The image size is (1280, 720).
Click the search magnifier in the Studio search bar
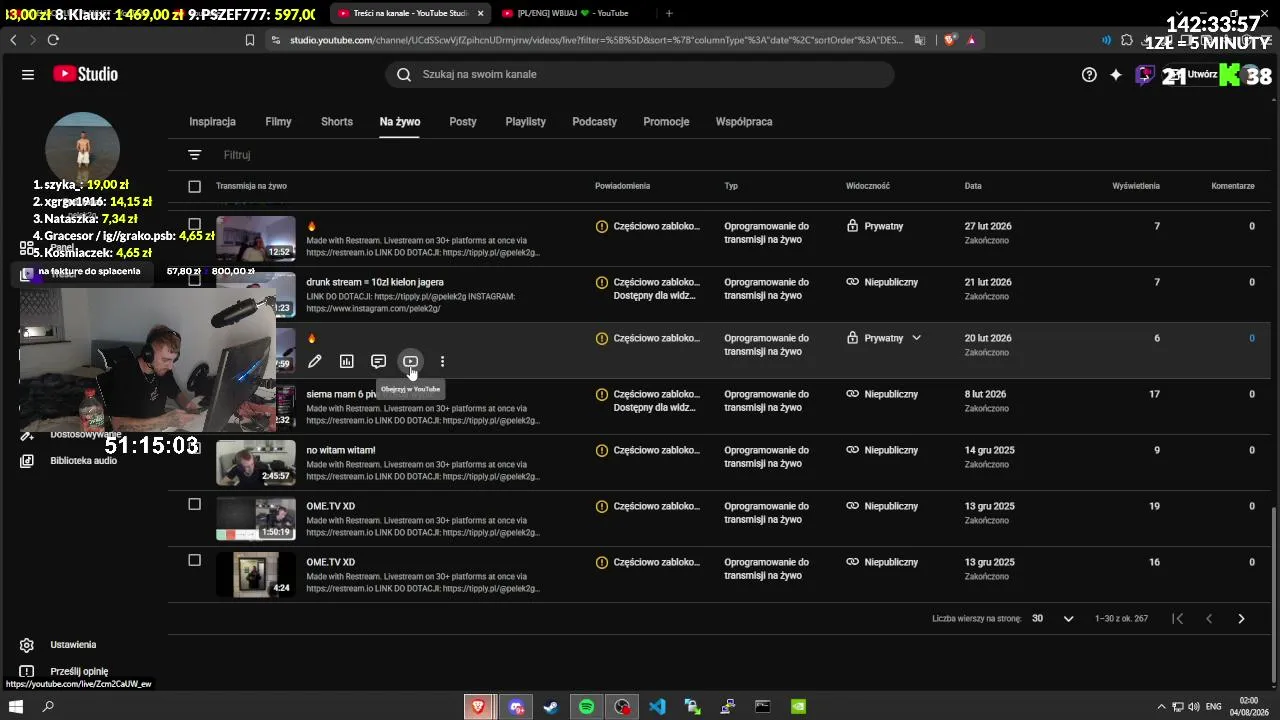click(x=404, y=74)
